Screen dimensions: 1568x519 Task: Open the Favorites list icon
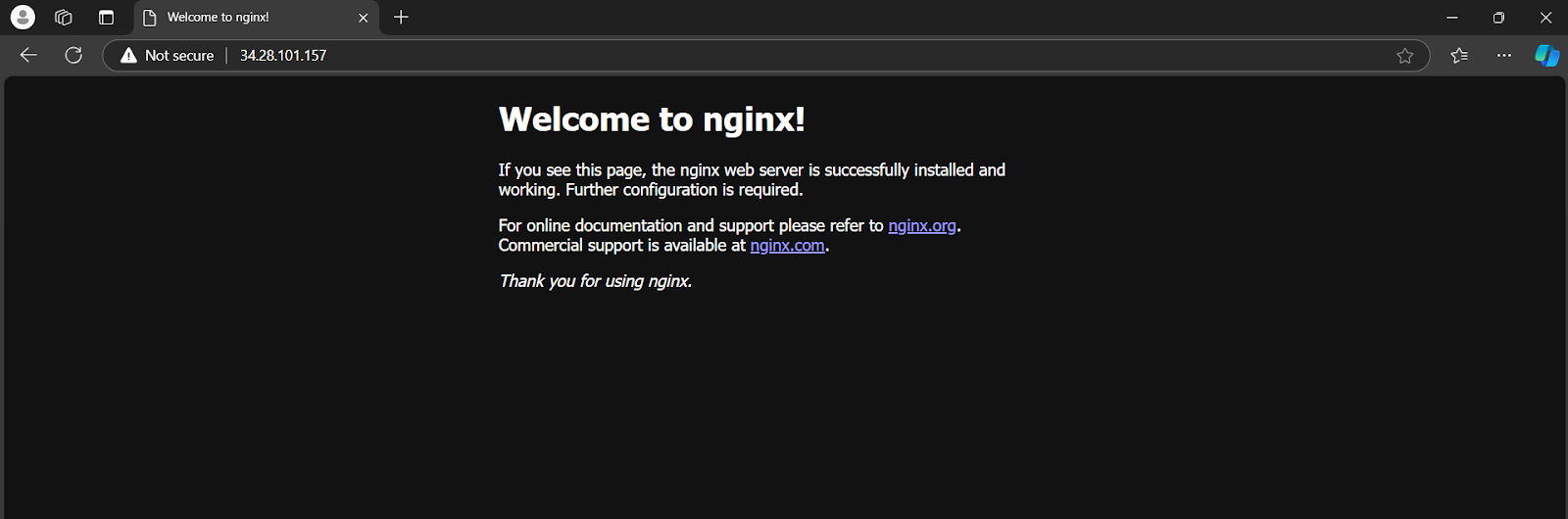pos(1459,56)
